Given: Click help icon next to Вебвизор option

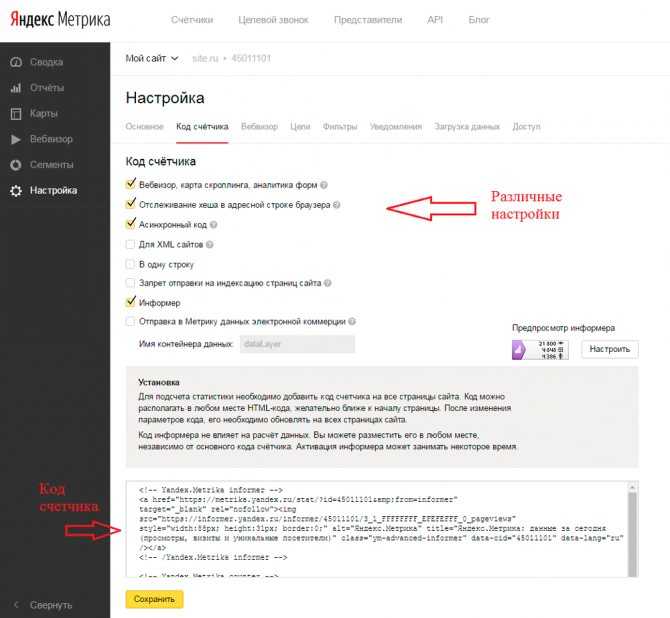Looking at the screenshot, I should [324, 185].
